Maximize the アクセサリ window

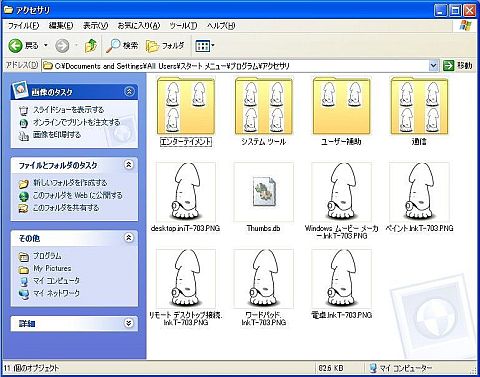[x=455, y=10]
